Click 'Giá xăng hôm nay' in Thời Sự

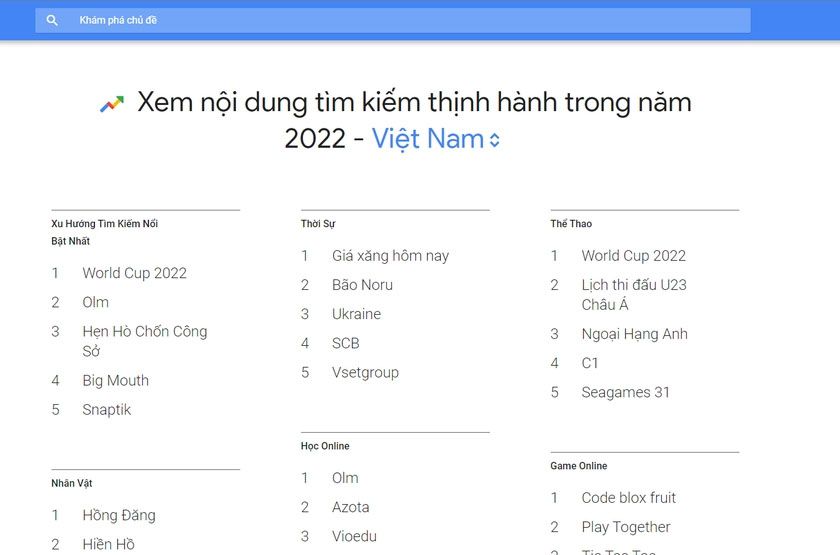tap(391, 256)
